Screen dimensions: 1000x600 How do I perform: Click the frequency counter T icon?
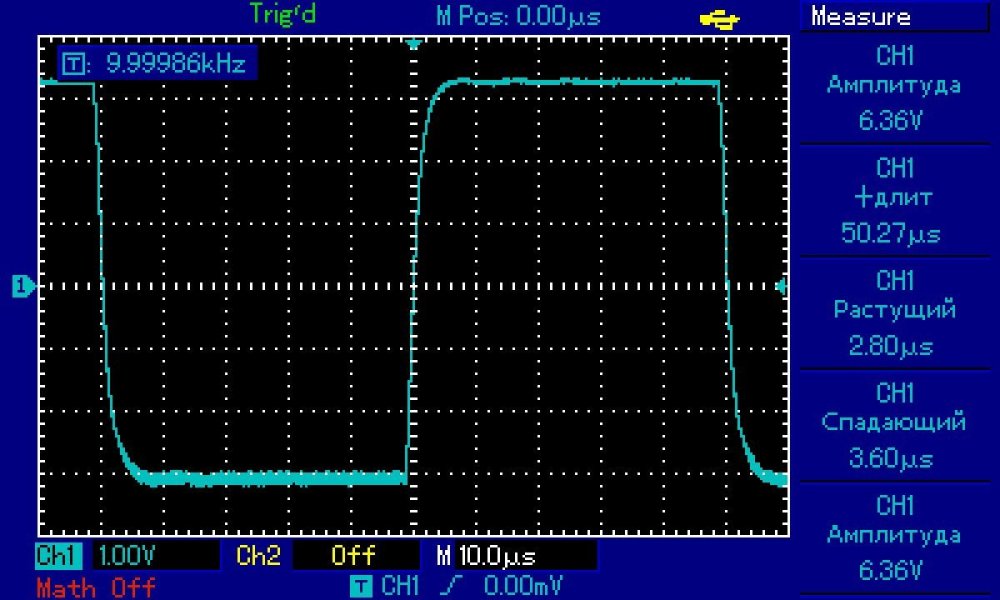[x=73, y=64]
